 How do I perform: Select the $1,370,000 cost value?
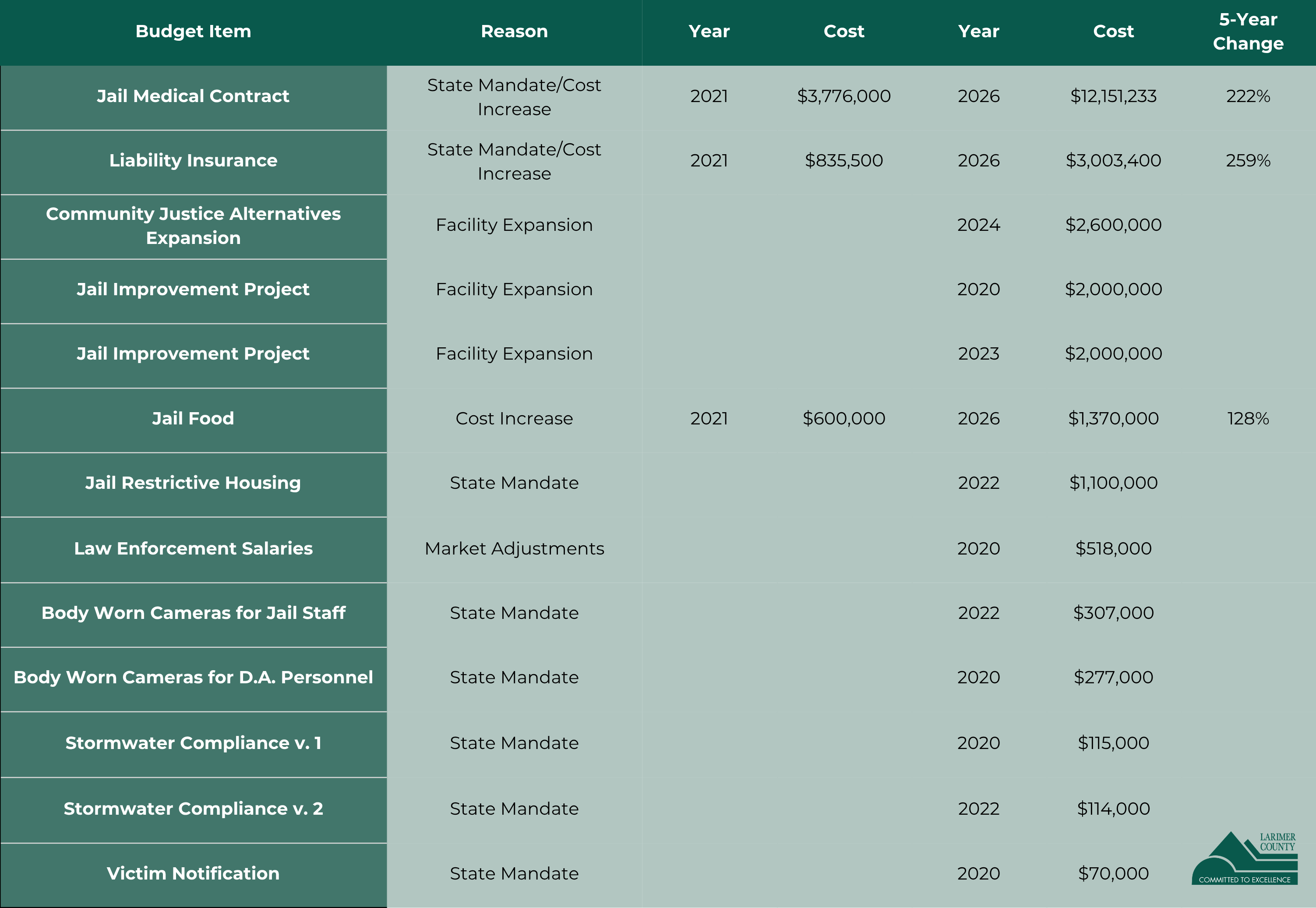(1114, 419)
